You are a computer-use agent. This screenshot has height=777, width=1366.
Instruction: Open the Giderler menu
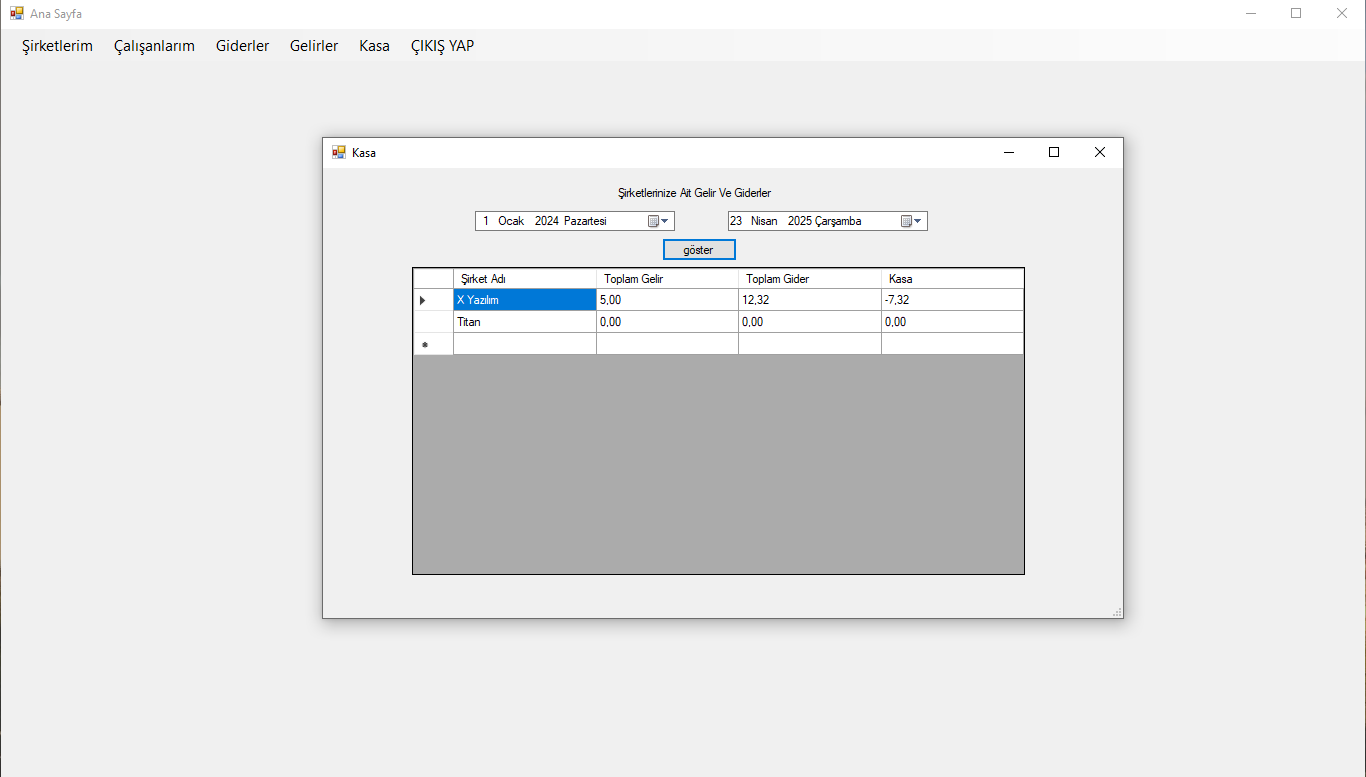click(242, 46)
